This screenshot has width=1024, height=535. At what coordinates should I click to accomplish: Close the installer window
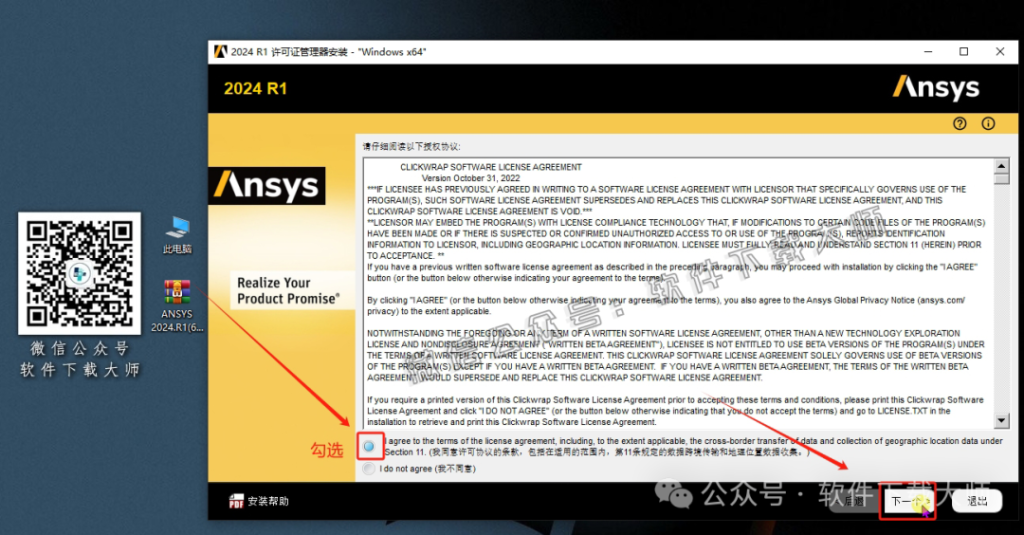pos(1000,52)
